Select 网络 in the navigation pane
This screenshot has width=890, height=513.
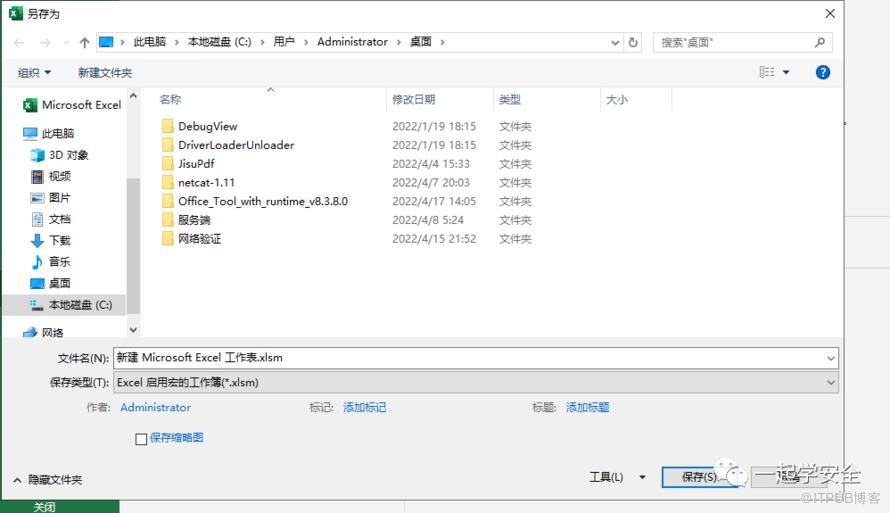(43, 333)
